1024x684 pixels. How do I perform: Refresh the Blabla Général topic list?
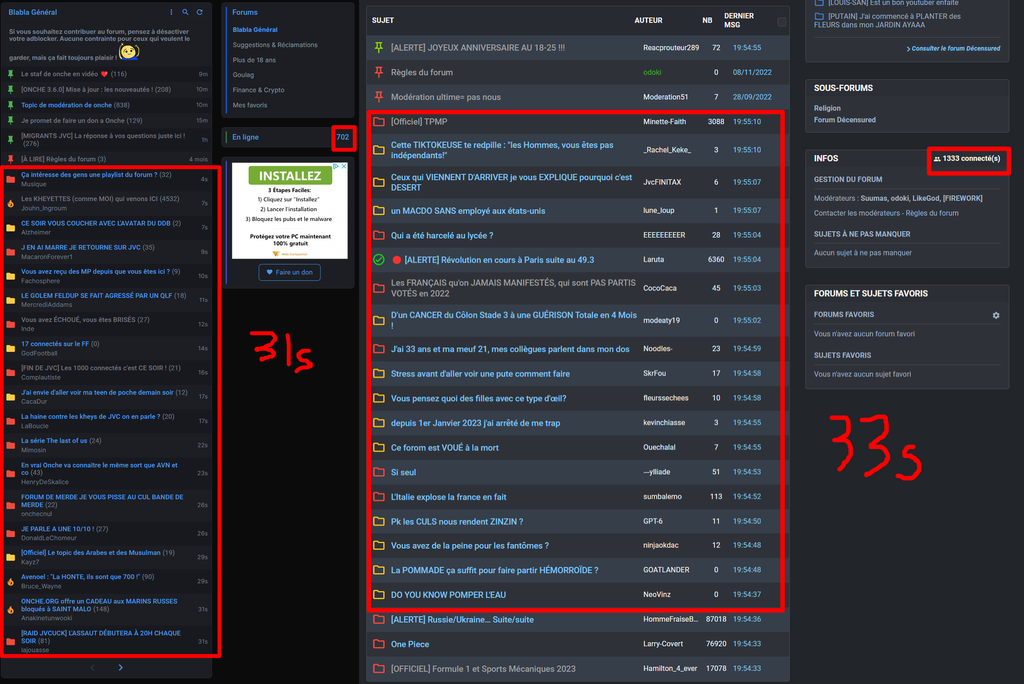[200, 12]
